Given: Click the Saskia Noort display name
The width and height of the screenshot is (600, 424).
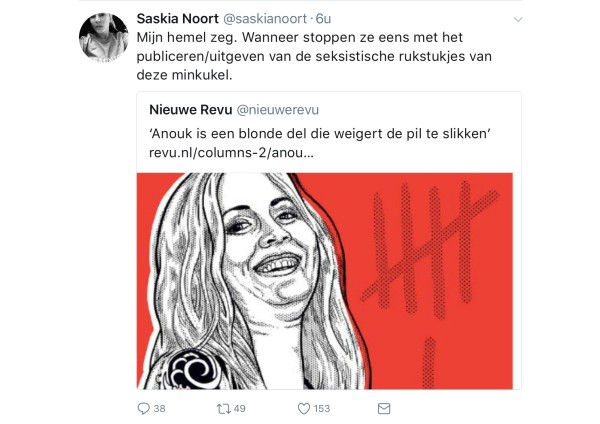Looking at the screenshot, I should coord(178,18).
